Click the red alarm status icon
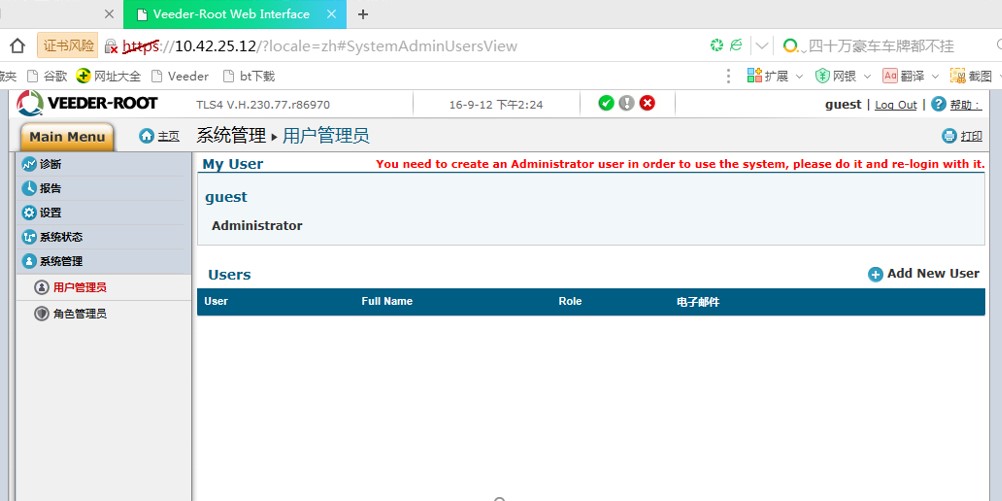Image resolution: width=1002 pixels, height=501 pixels. 647,103
